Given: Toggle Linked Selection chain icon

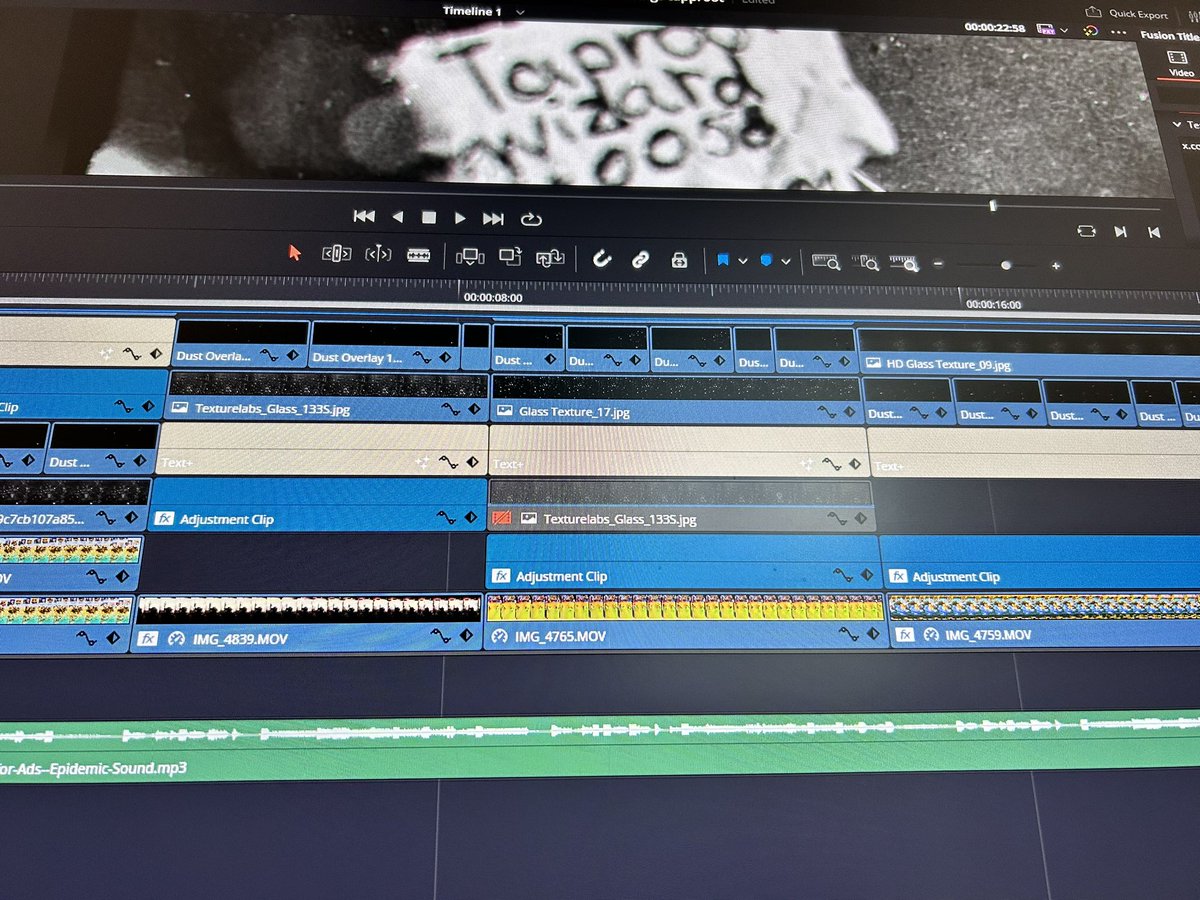Looking at the screenshot, I should point(640,260).
